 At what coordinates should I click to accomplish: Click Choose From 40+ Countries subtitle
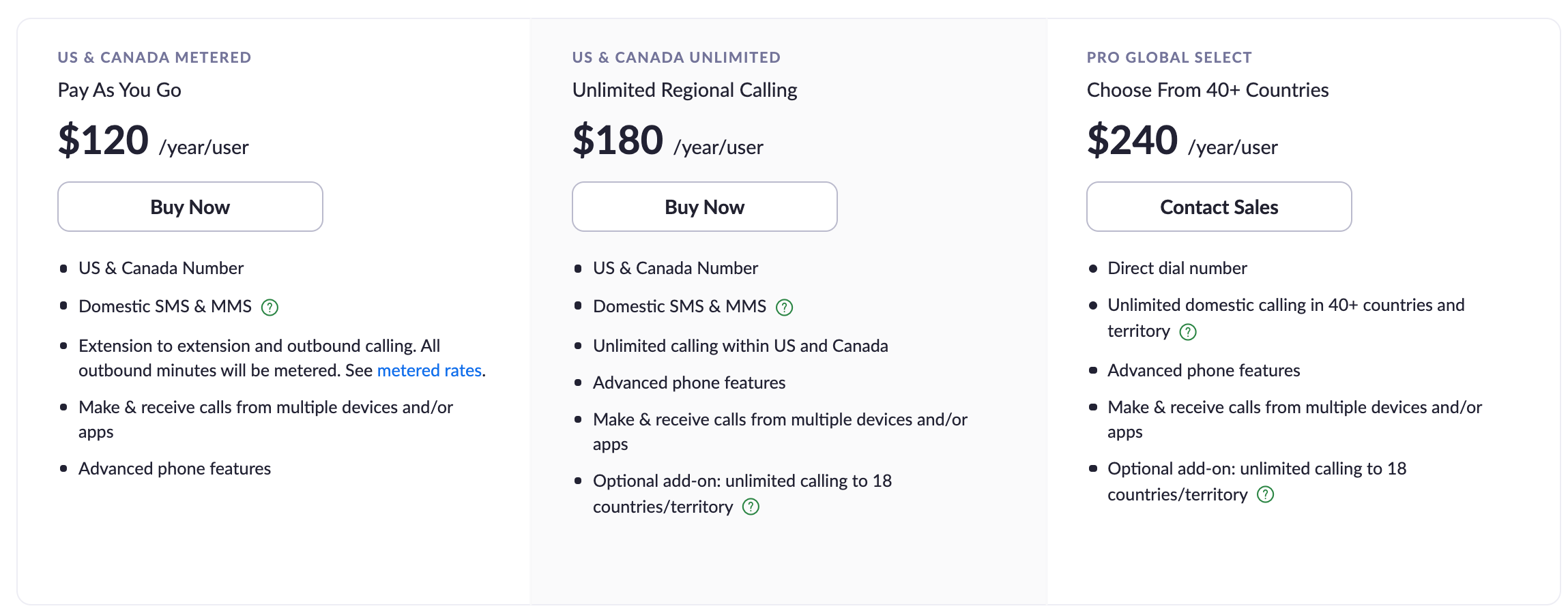click(1208, 90)
